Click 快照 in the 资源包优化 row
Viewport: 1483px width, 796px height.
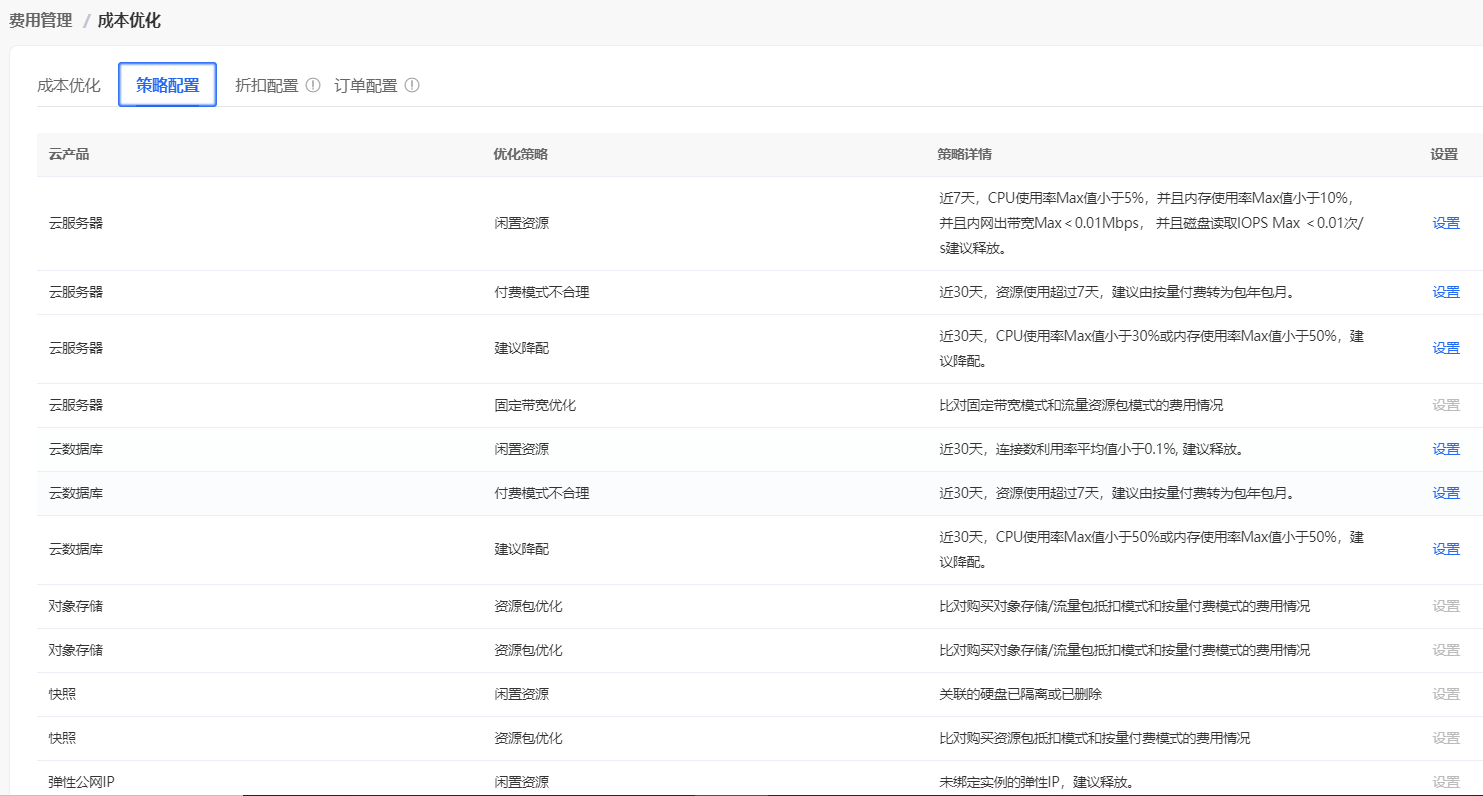pyautogui.click(x=62, y=738)
